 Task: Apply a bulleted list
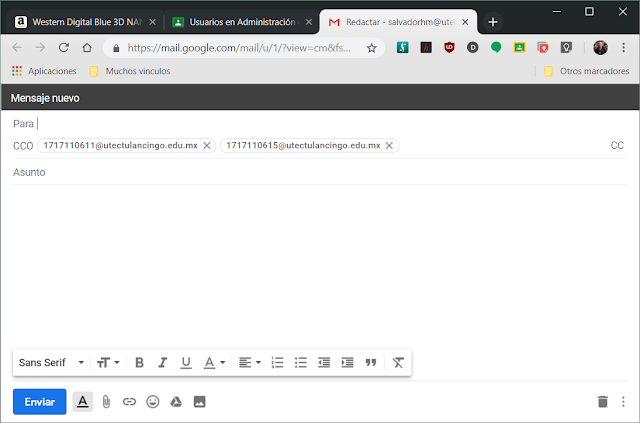coord(300,363)
